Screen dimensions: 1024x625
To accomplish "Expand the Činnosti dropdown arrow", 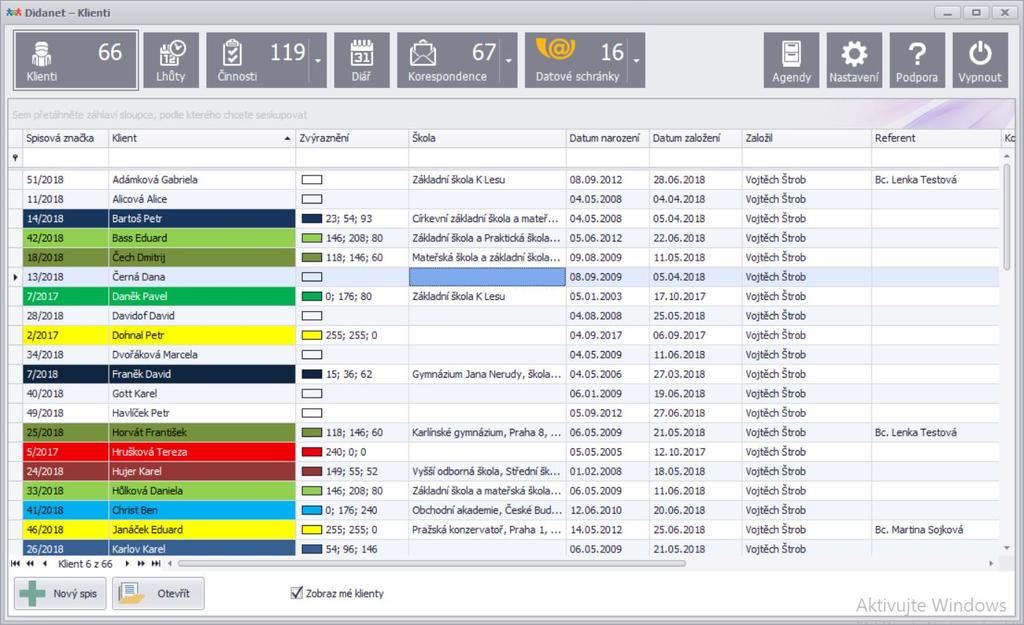I will pos(318,60).
